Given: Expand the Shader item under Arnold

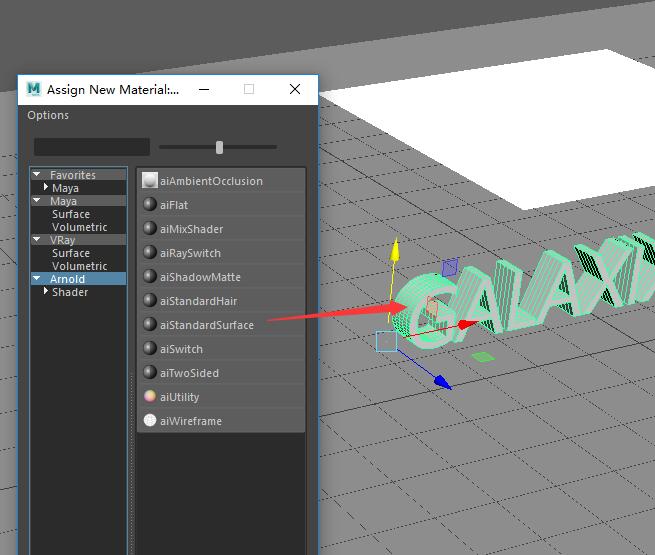Looking at the screenshot, I should (x=46, y=291).
